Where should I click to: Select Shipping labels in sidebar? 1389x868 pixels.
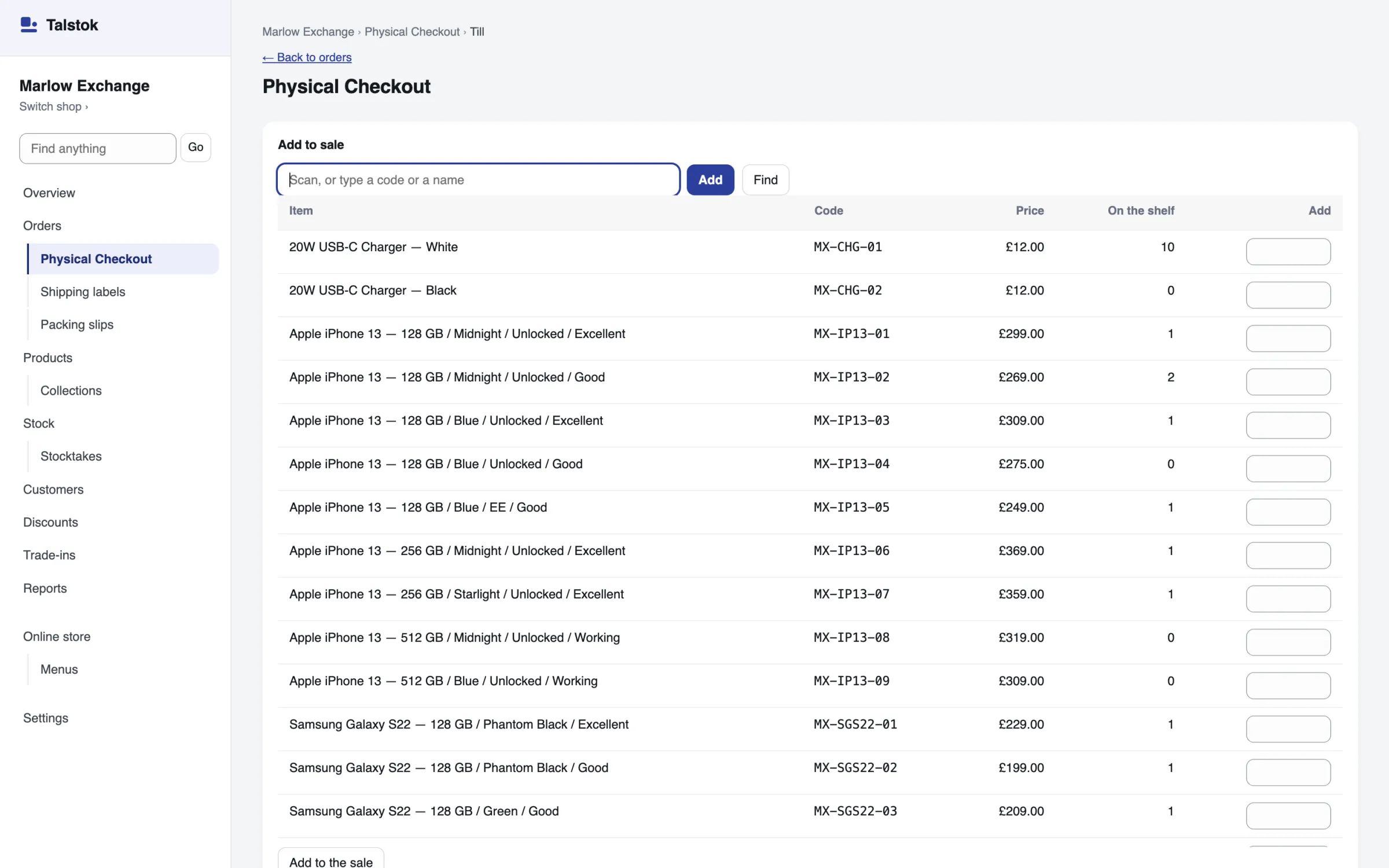click(83, 292)
